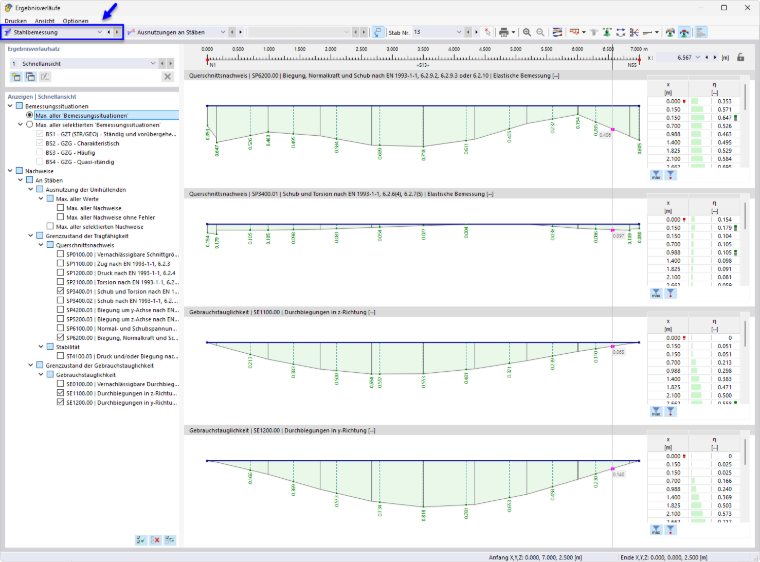This screenshot has height=562, width=760.
Task: Click the red result values display icon
Action: 574,32
